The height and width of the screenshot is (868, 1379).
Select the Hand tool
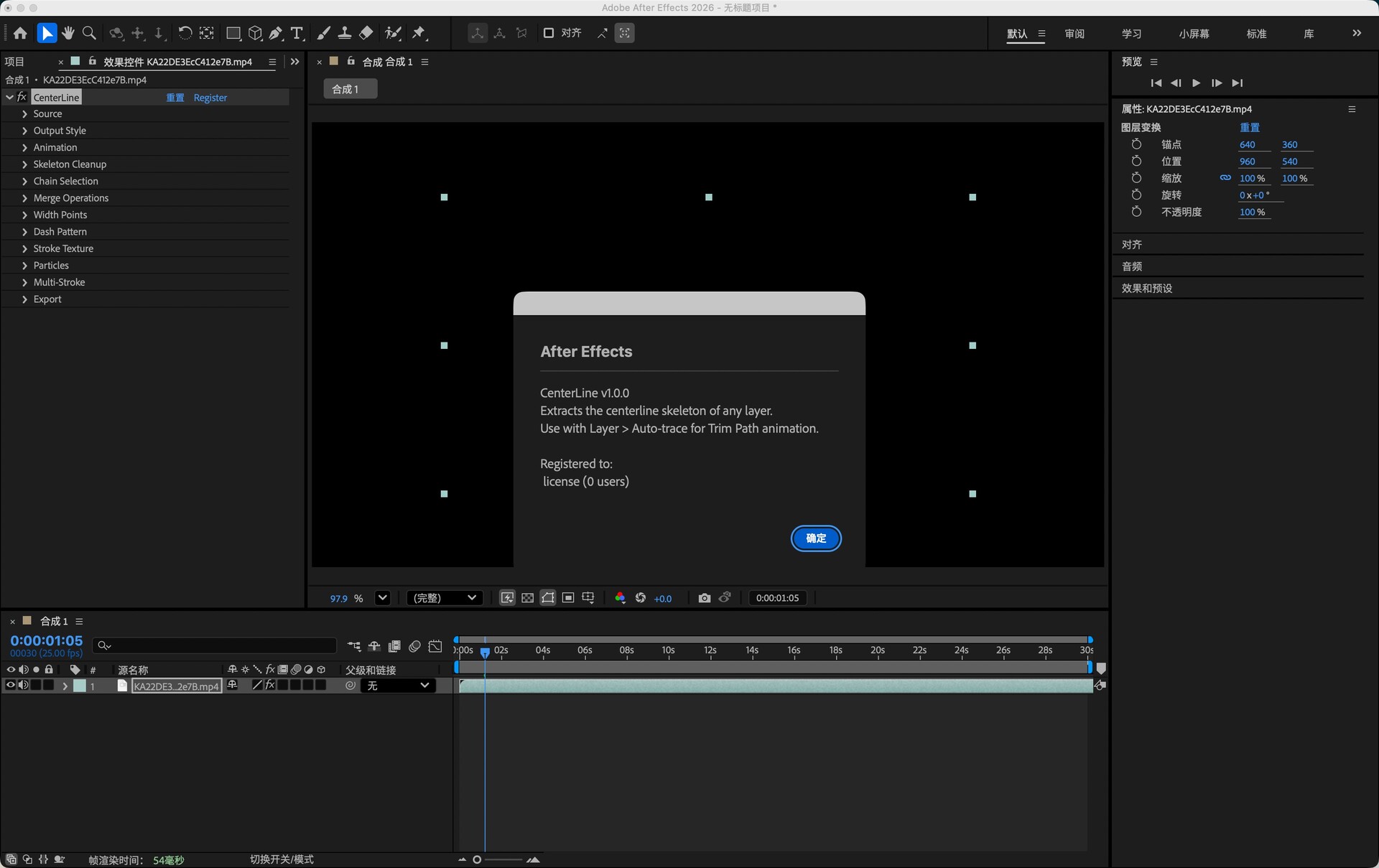point(68,33)
